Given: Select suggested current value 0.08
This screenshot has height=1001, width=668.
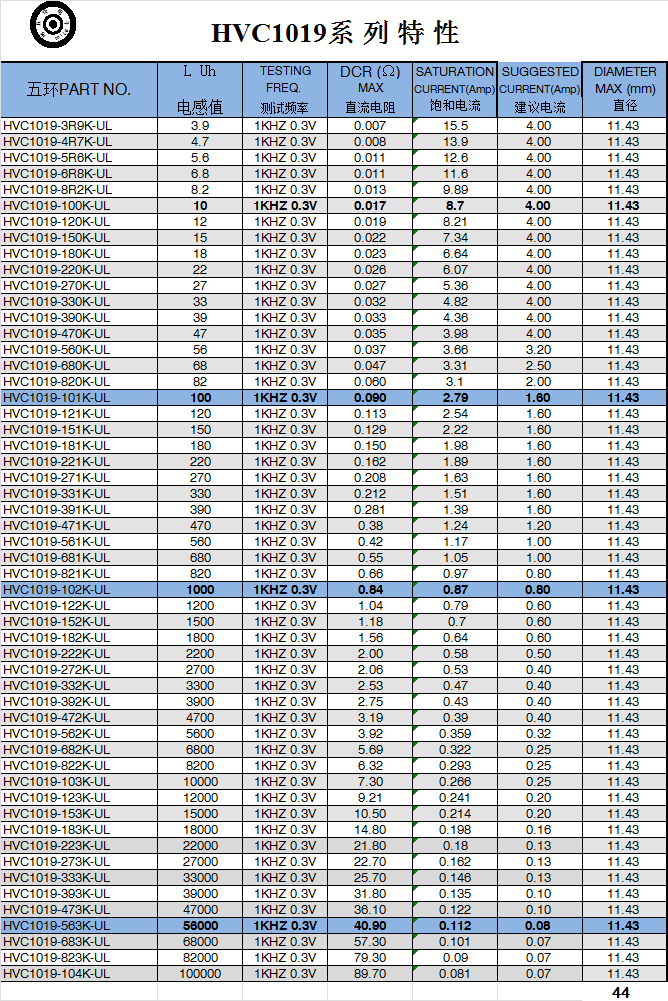Looking at the screenshot, I should pos(538,926).
